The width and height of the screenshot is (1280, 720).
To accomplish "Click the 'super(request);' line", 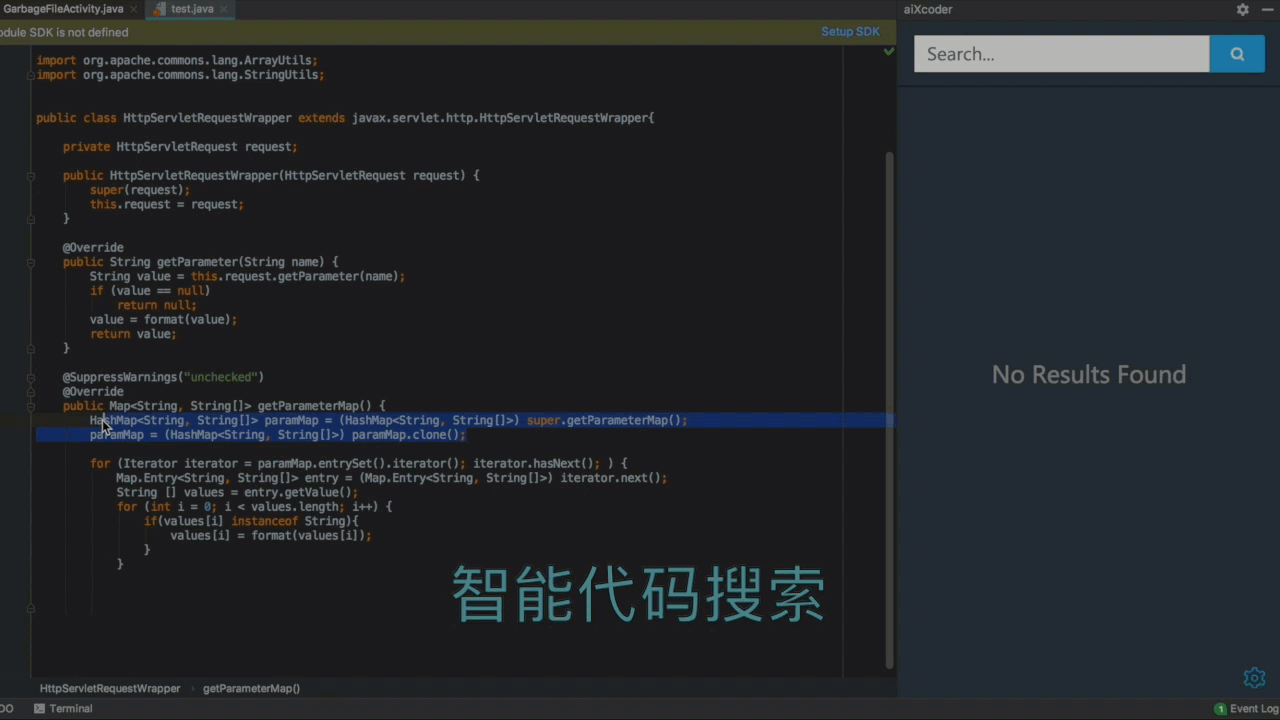I will click(139, 190).
